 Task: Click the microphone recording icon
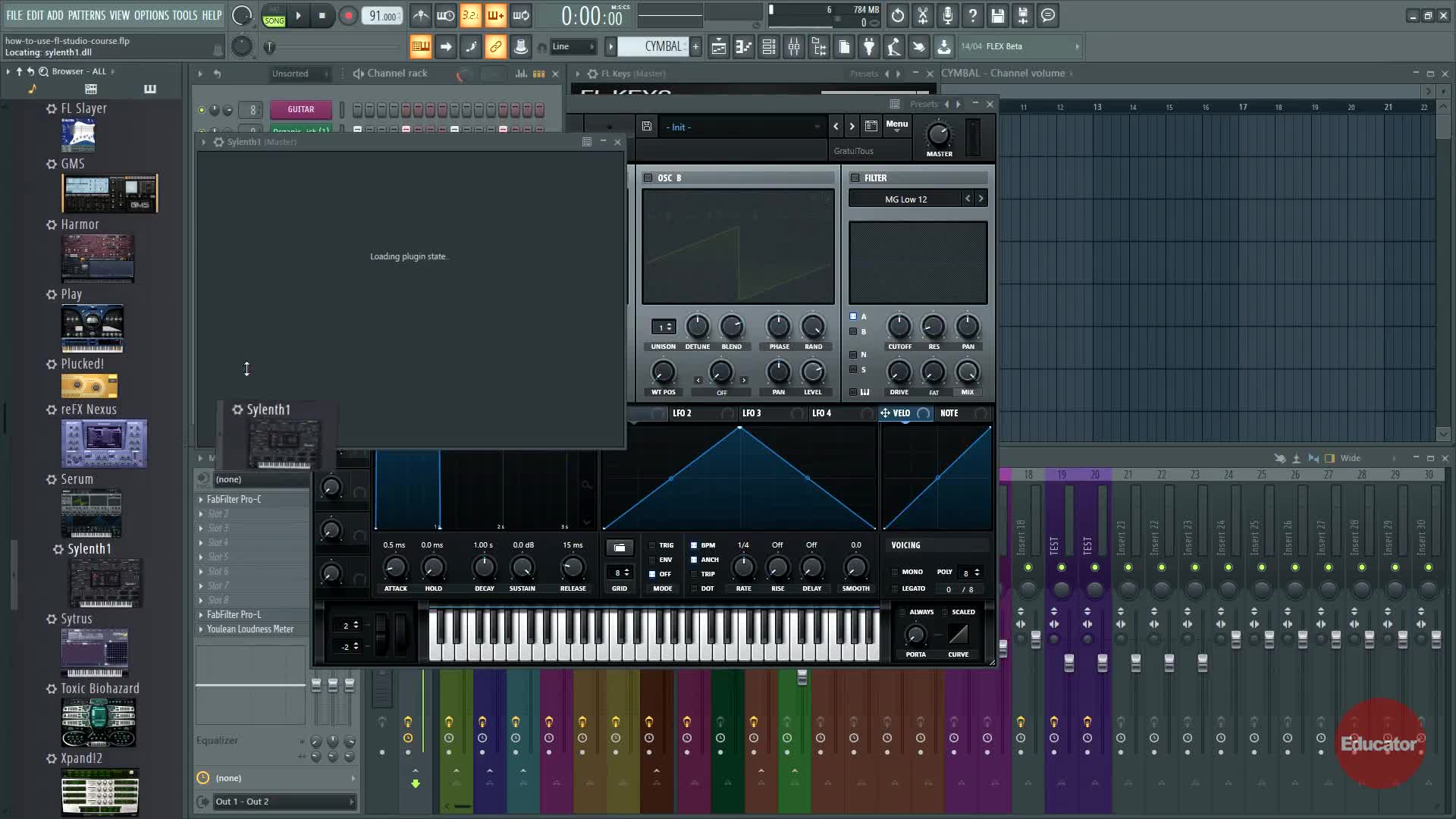pyautogui.click(x=948, y=16)
